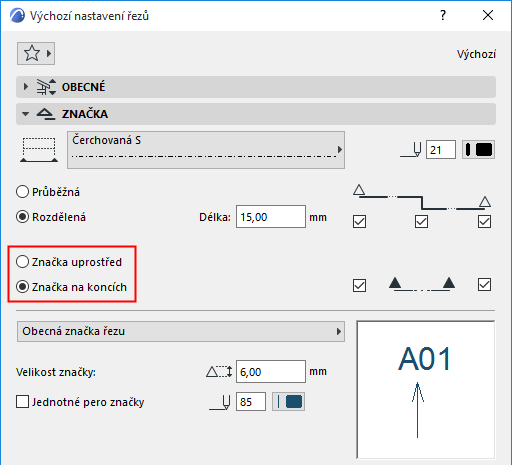The height and width of the screenshot is (465, 512).
Task: Edit the marker pen number field 85
Action: pos(251,402)
